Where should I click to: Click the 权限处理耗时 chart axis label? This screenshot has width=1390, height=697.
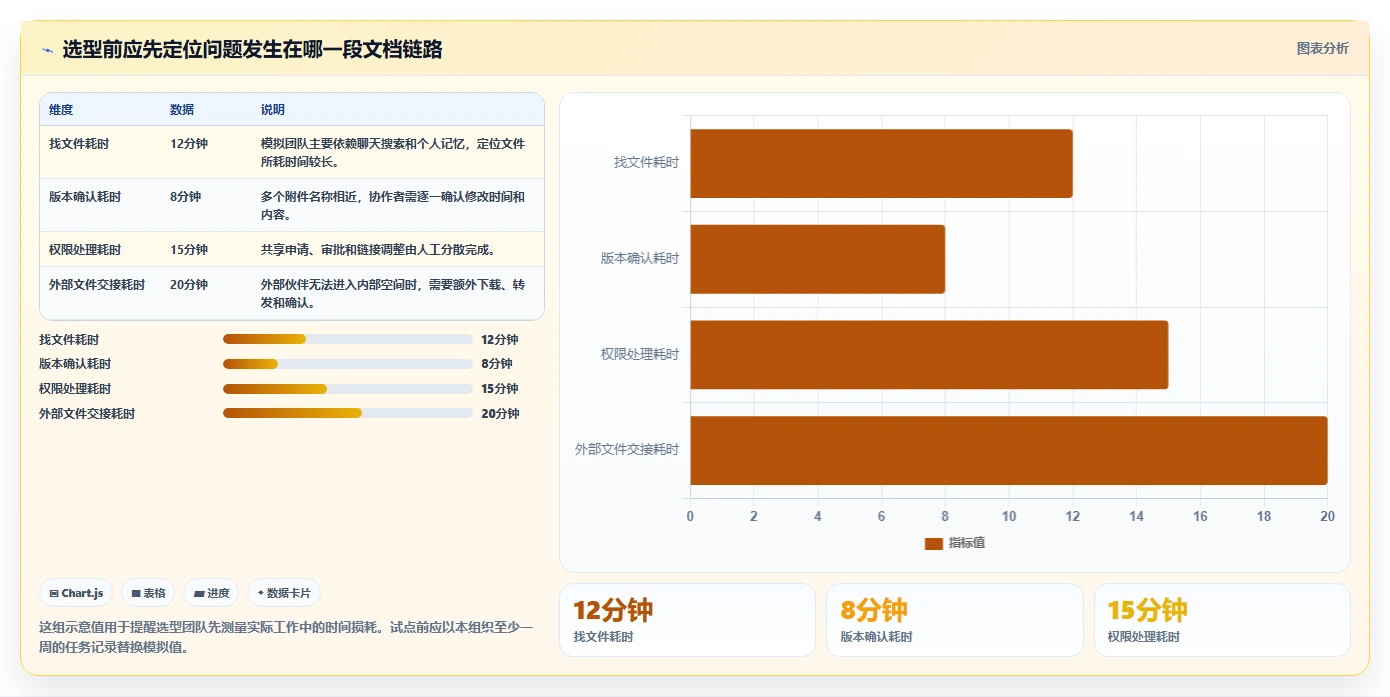point(640,354)
